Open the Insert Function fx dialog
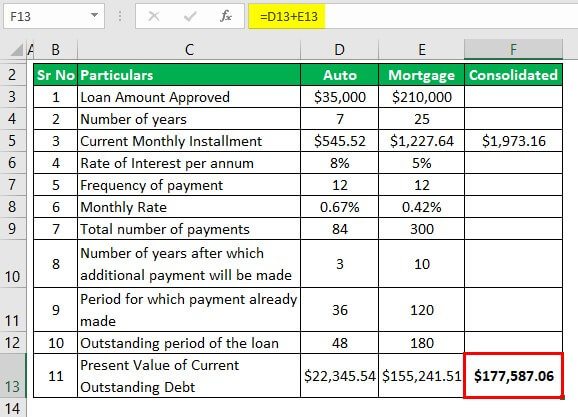 coord(226,16)
